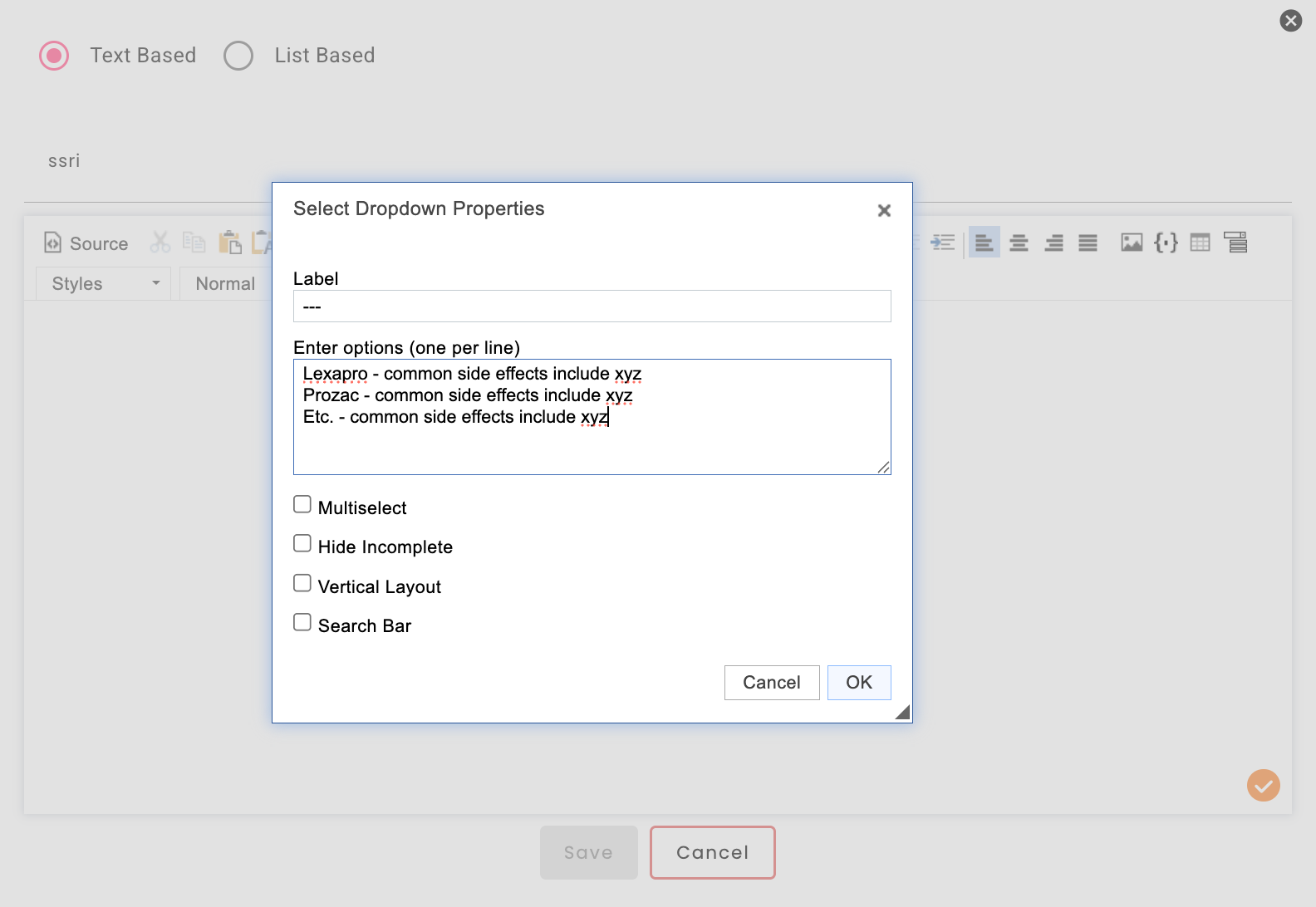1316x907 pixels.
Task: Click the curly braces placeholder icon
Action: 1166,243
